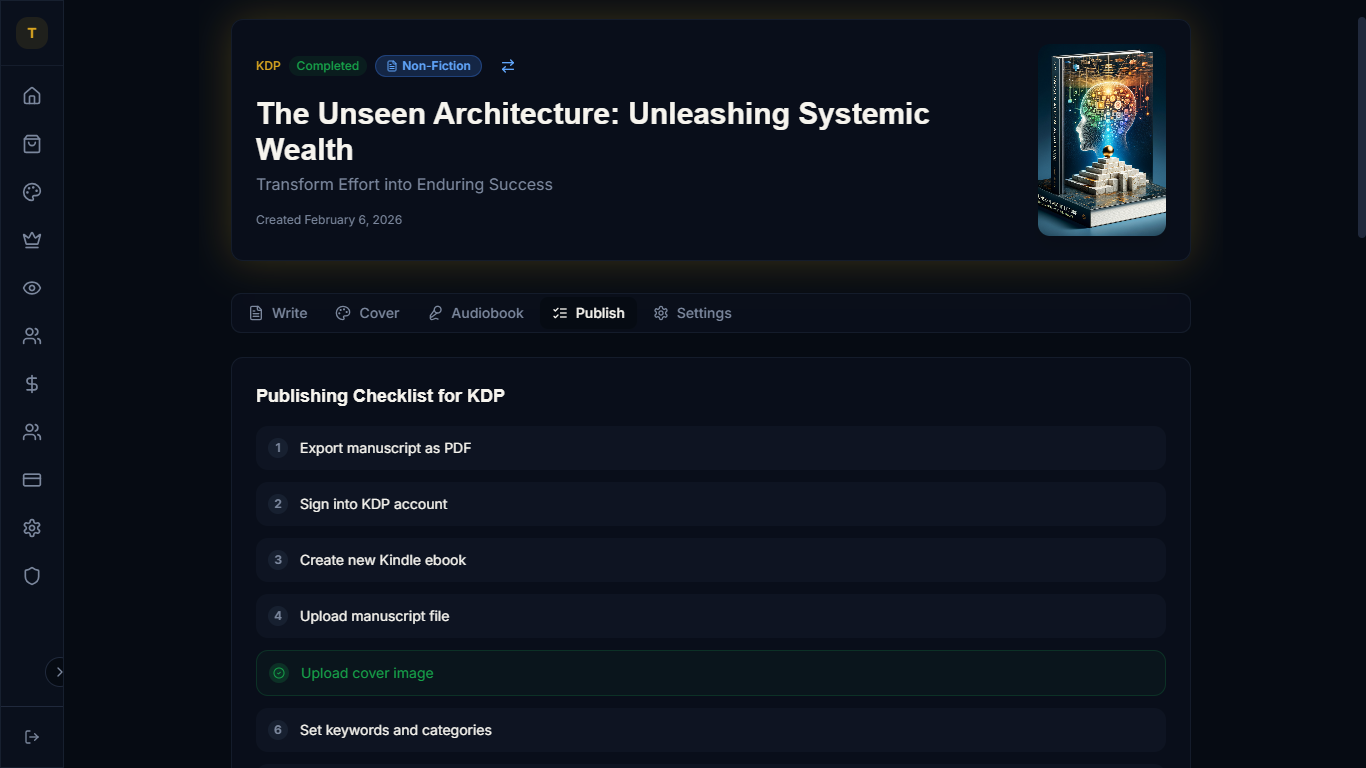Click the sidebar gear settings icon
Image resolution: width=1366 pixels, height=768 pixels.
click(x=32, y=528)
